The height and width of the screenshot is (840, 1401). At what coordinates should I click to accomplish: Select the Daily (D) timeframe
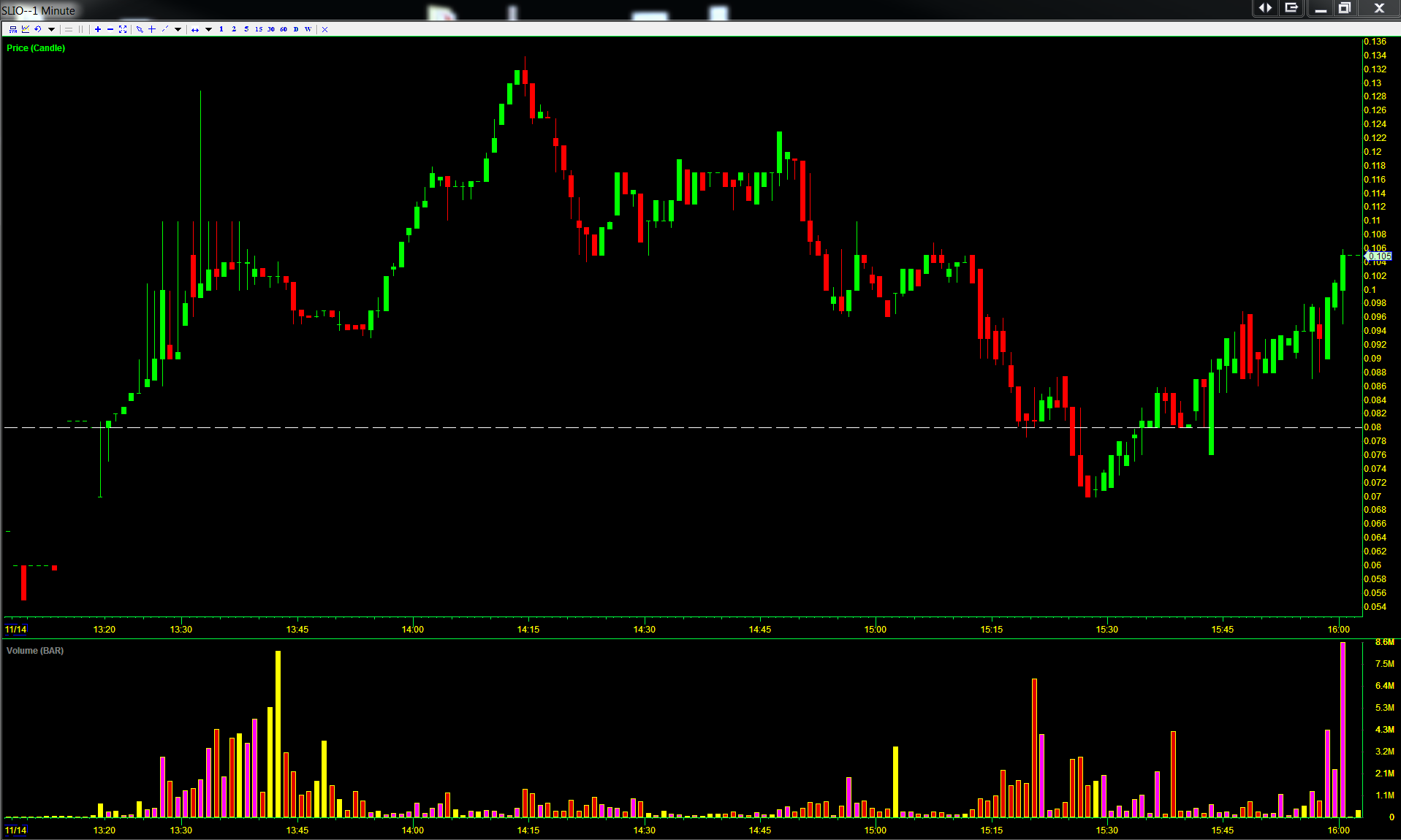tap(296, 29)
